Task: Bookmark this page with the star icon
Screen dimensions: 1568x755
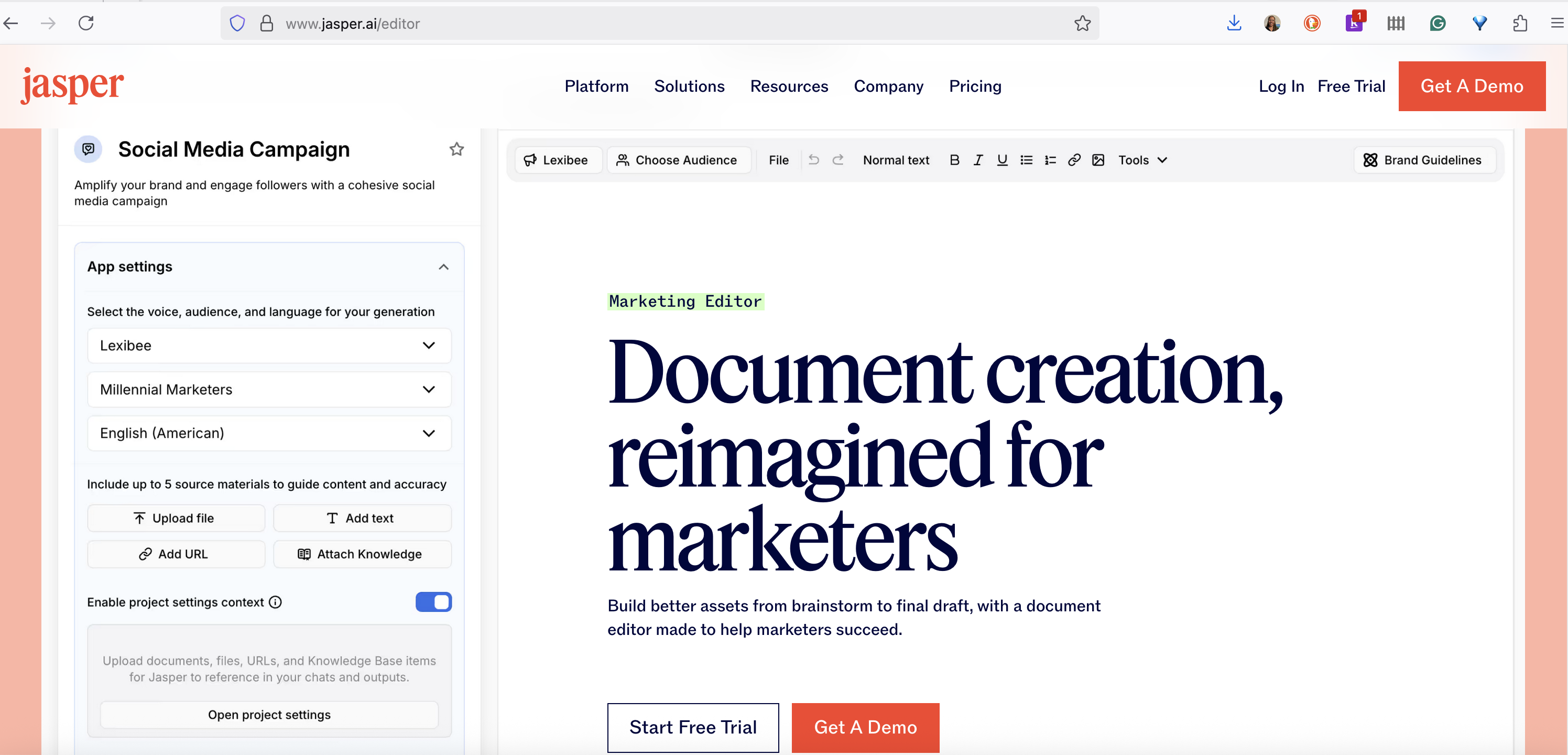Action: (x=1082, y=24)
